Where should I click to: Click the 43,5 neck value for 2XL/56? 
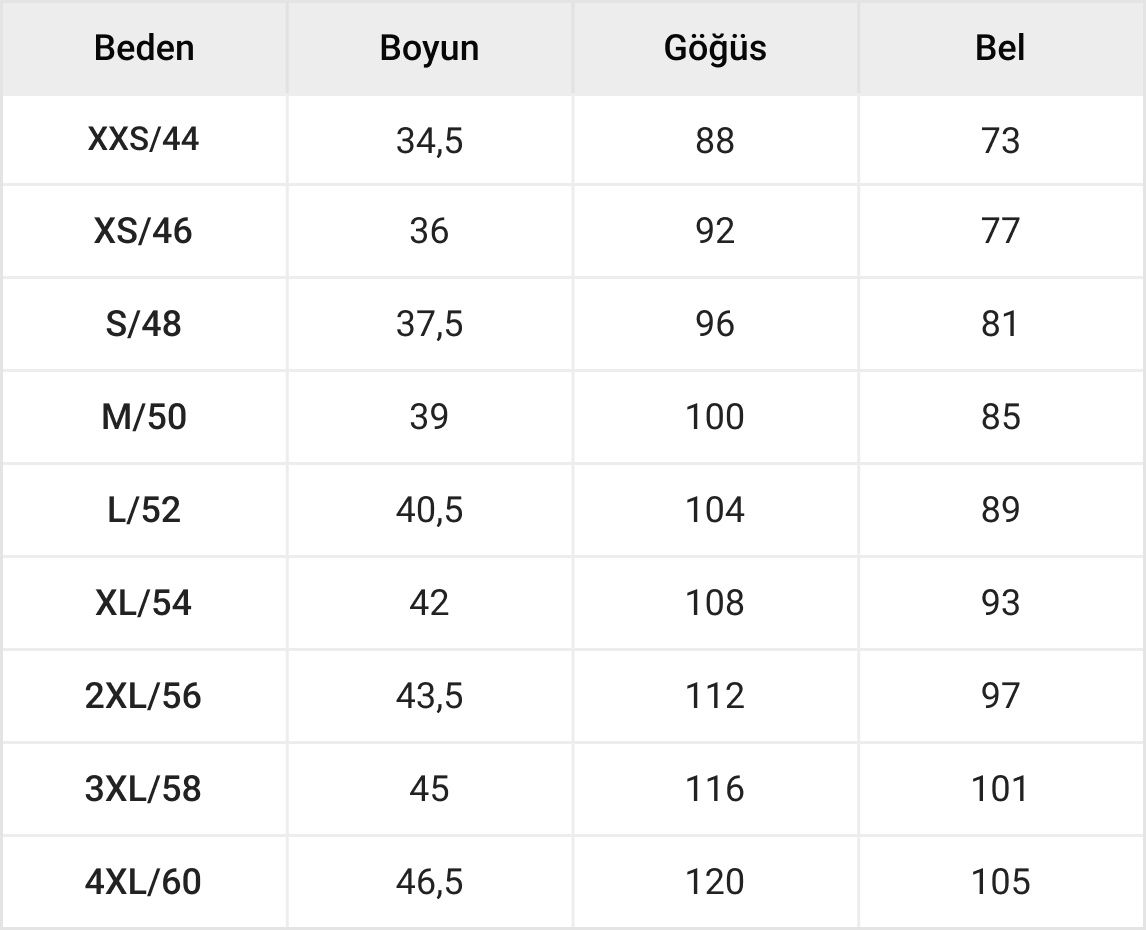[x=429, y=696]
